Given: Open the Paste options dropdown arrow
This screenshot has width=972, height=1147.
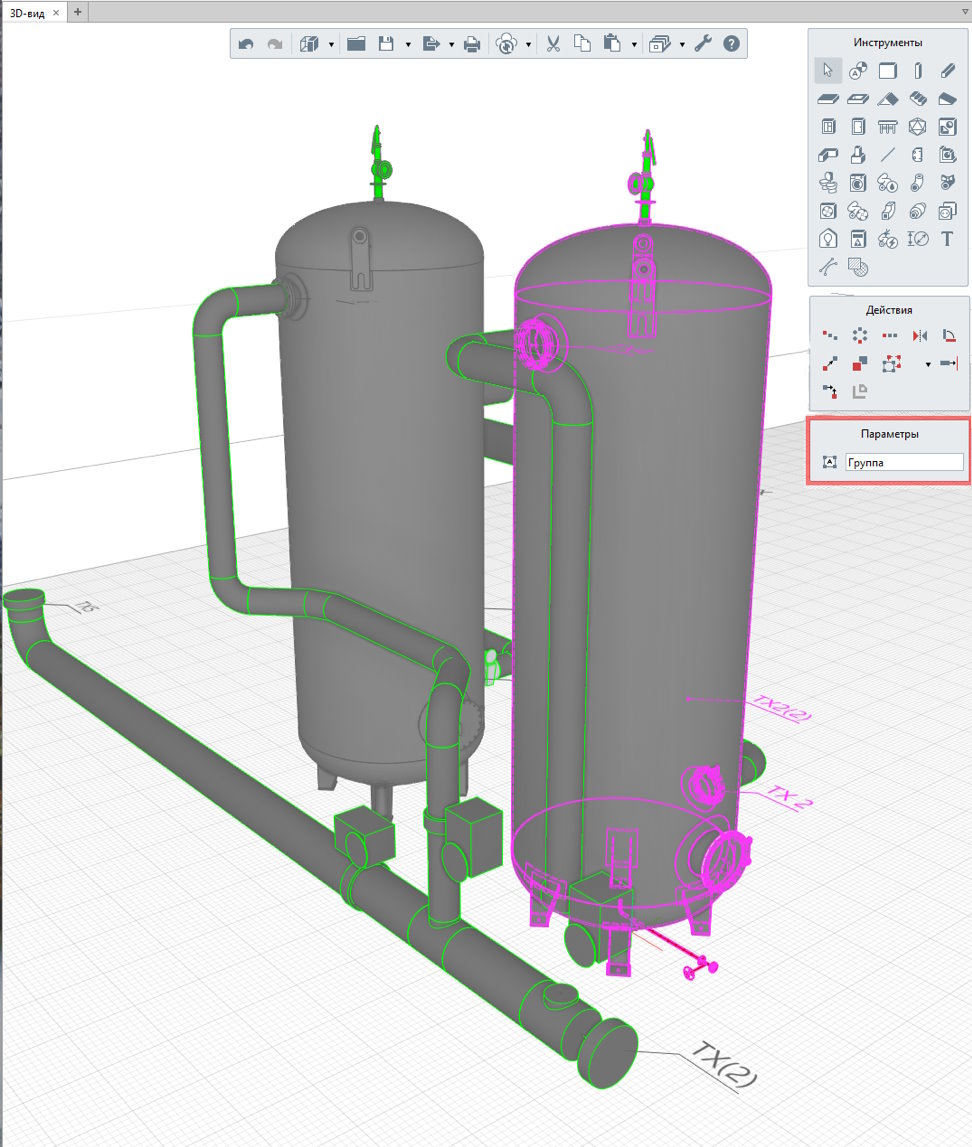Looking at the screenshot, I should pyautogui.click(x=634, y=45).
